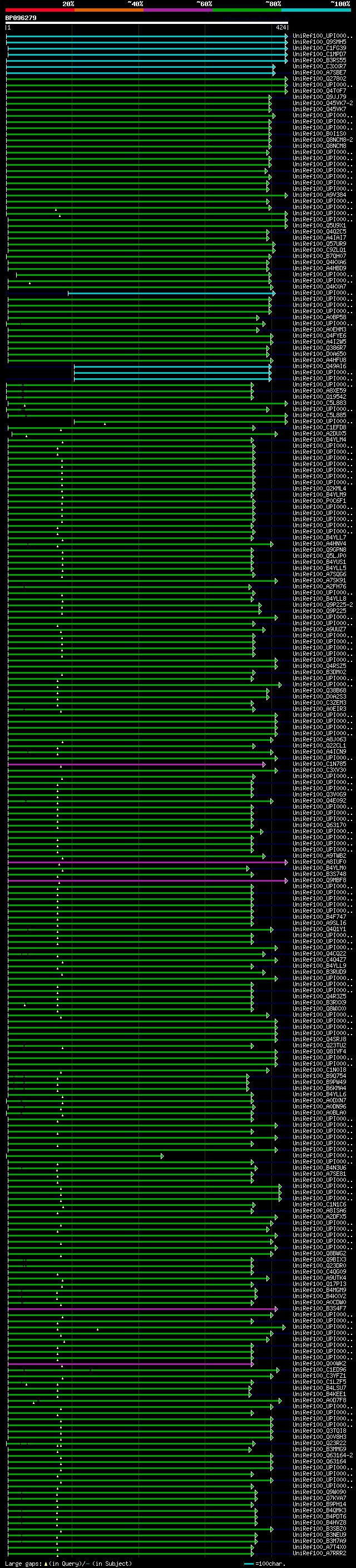
Task: Click the magenta alignment bar for UniRef100_Q9MBF8
Action: pos(147,881)
